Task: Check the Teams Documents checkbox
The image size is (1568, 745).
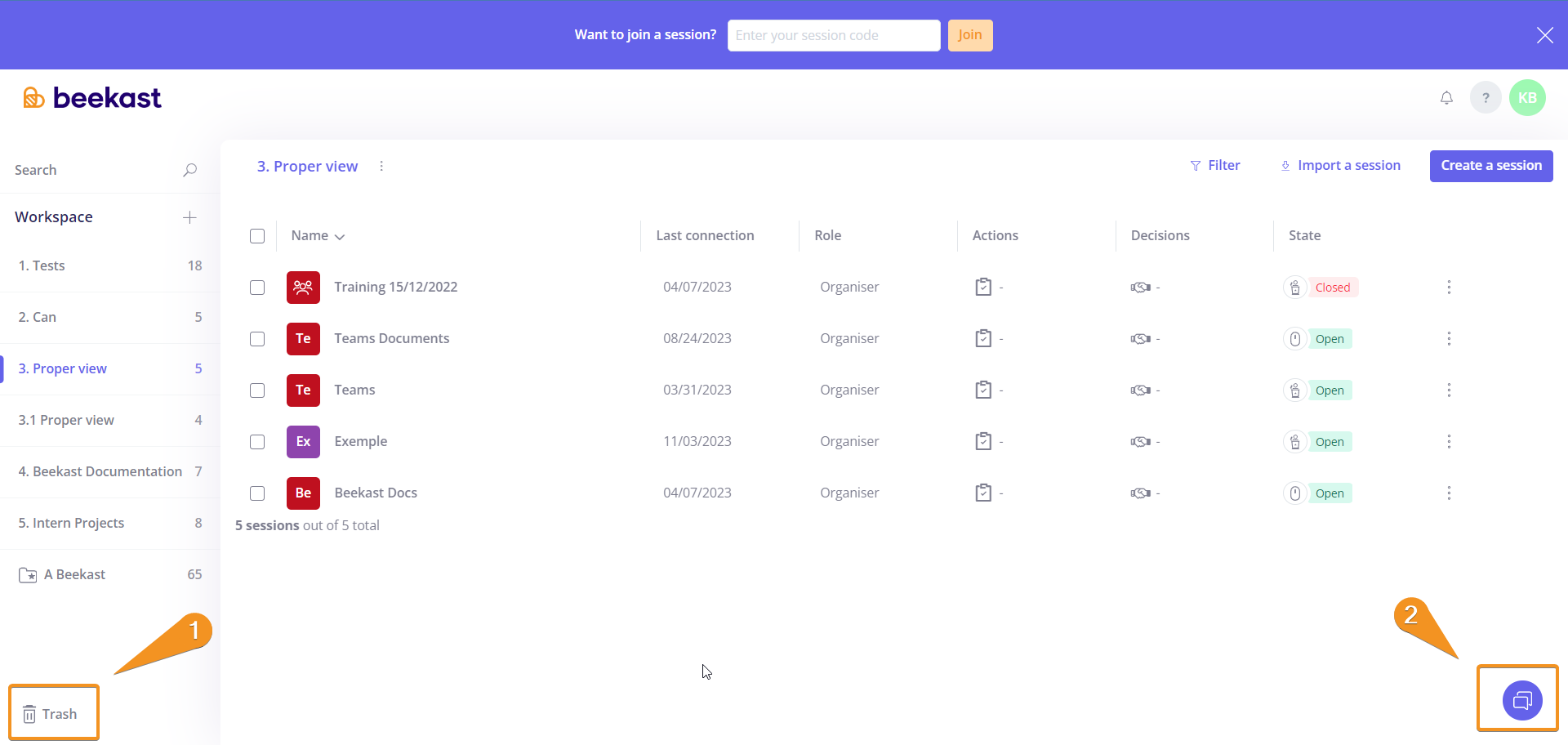Action: 257,339
